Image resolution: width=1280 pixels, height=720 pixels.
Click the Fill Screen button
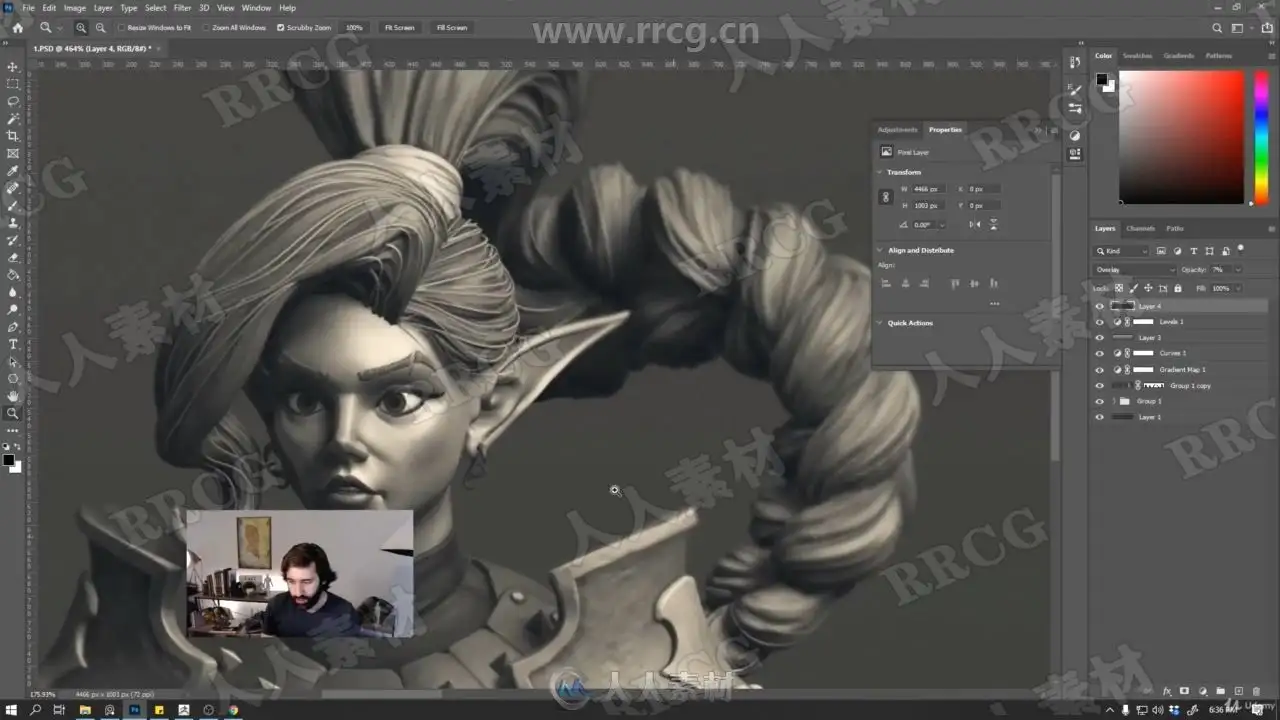452,28
